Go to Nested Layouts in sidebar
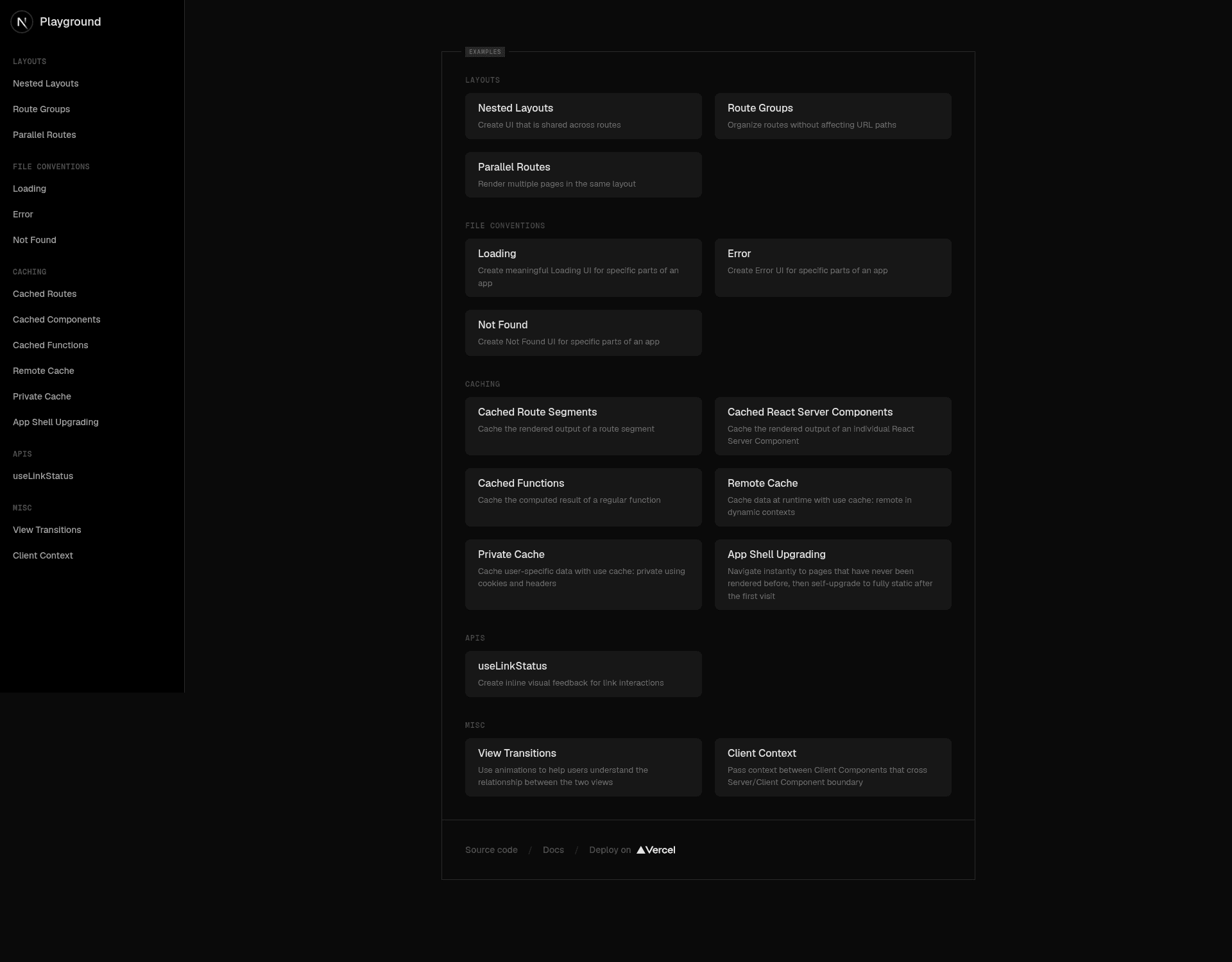Screen dimensions: 1232x962 pyautogui.click(x=46, y=83)
